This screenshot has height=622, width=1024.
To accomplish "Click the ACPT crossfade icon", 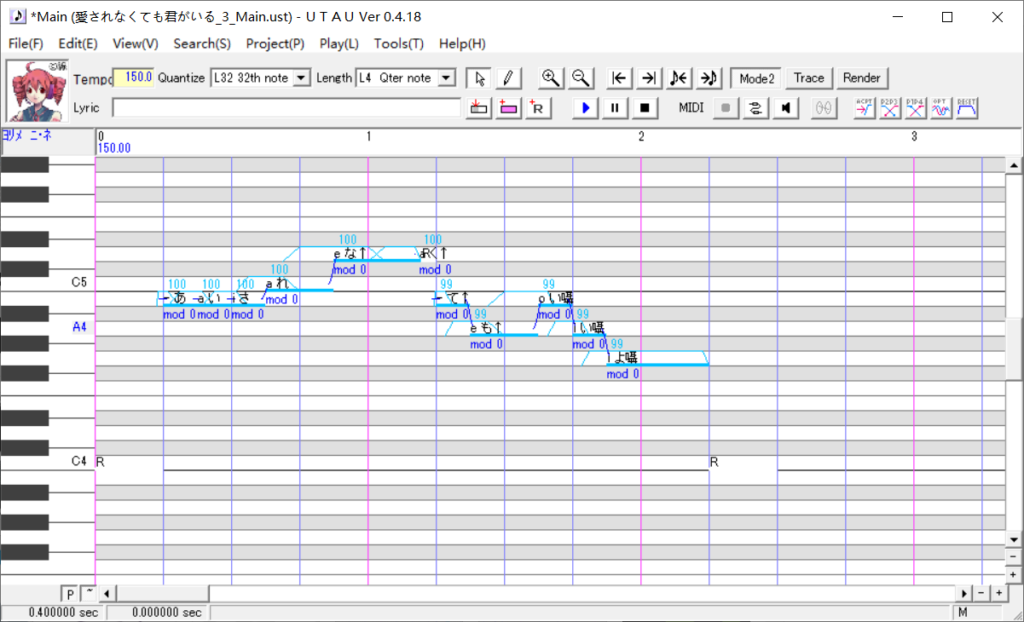I will [x=863, y=108].
